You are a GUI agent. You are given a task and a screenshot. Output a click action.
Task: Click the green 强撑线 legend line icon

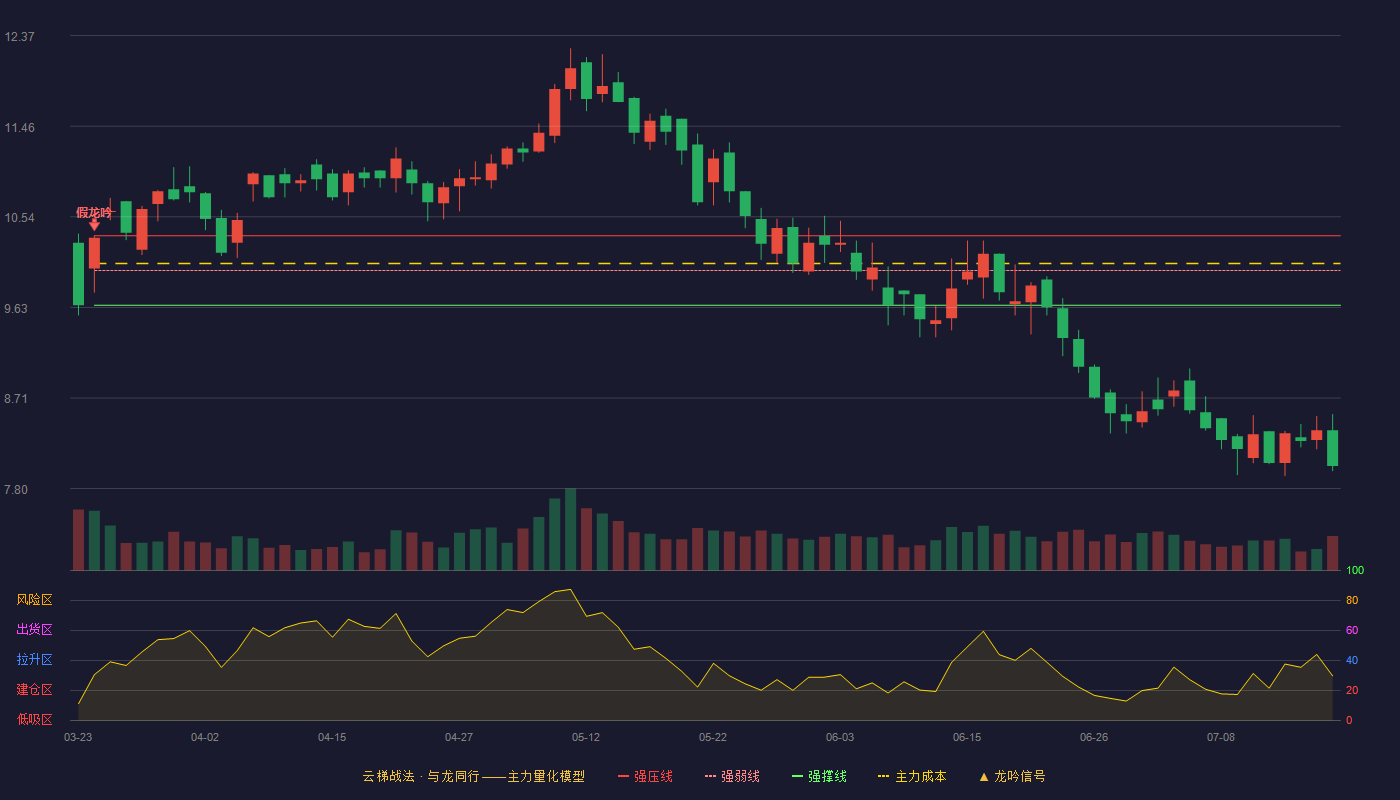797,777
